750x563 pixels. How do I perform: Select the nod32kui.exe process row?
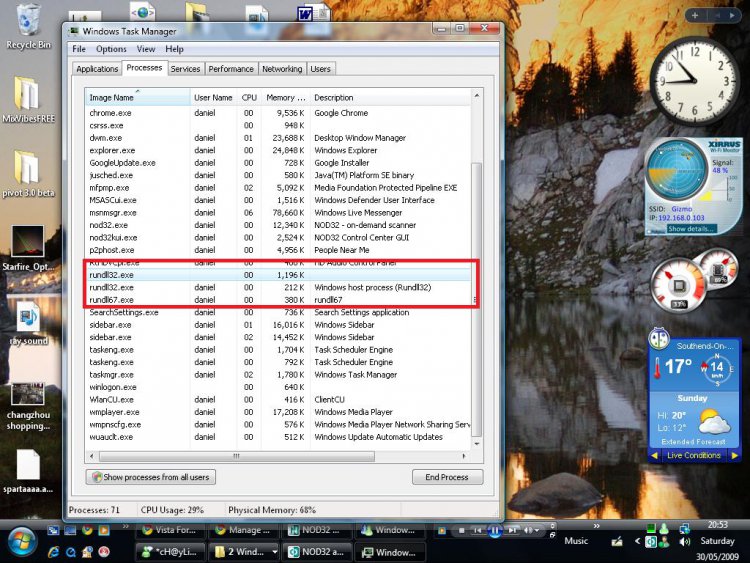[x=277, y=237]
